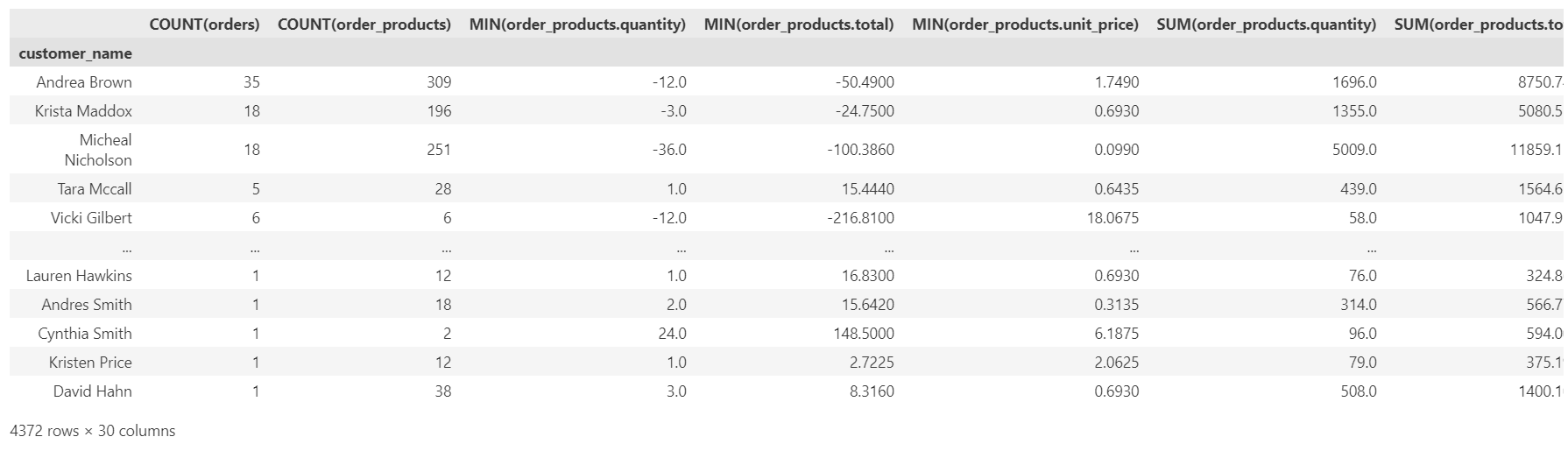Screen dimensions: 1568x451
Task: Select the Andres Smith row label
Action: click(87, 305)
